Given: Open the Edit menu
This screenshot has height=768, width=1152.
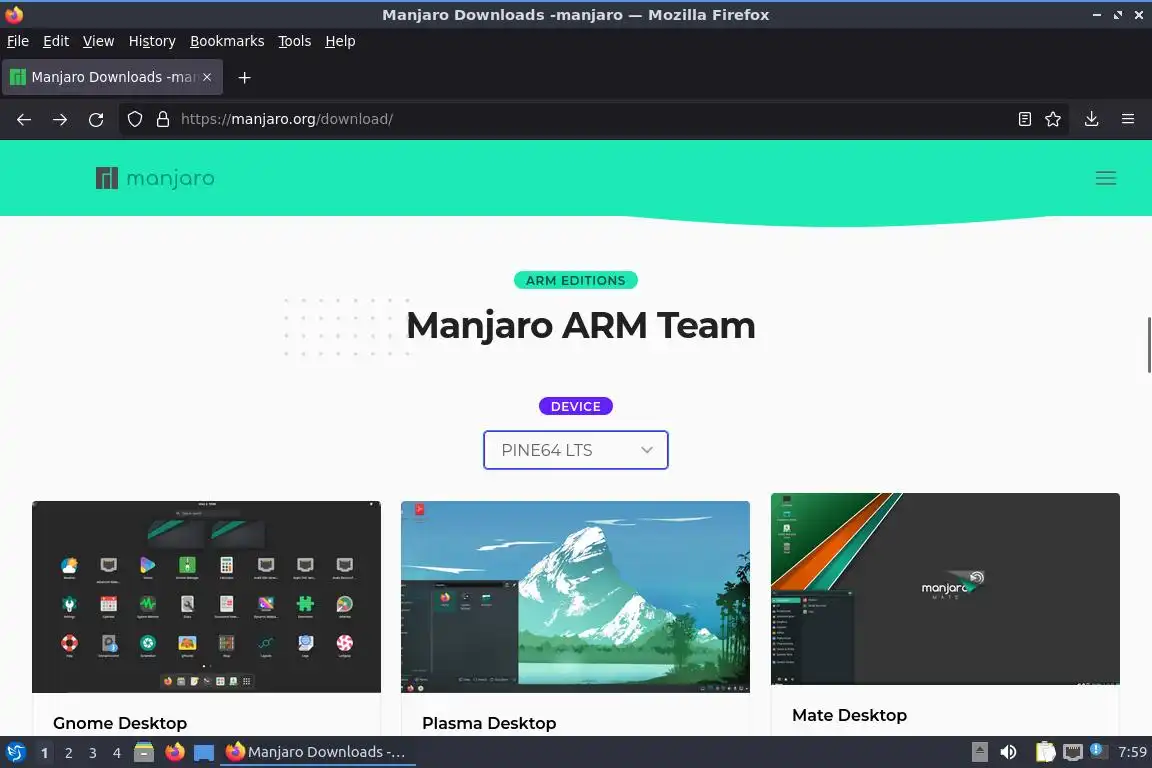Looking at the screenshot, I should click(x=56, y=41).
